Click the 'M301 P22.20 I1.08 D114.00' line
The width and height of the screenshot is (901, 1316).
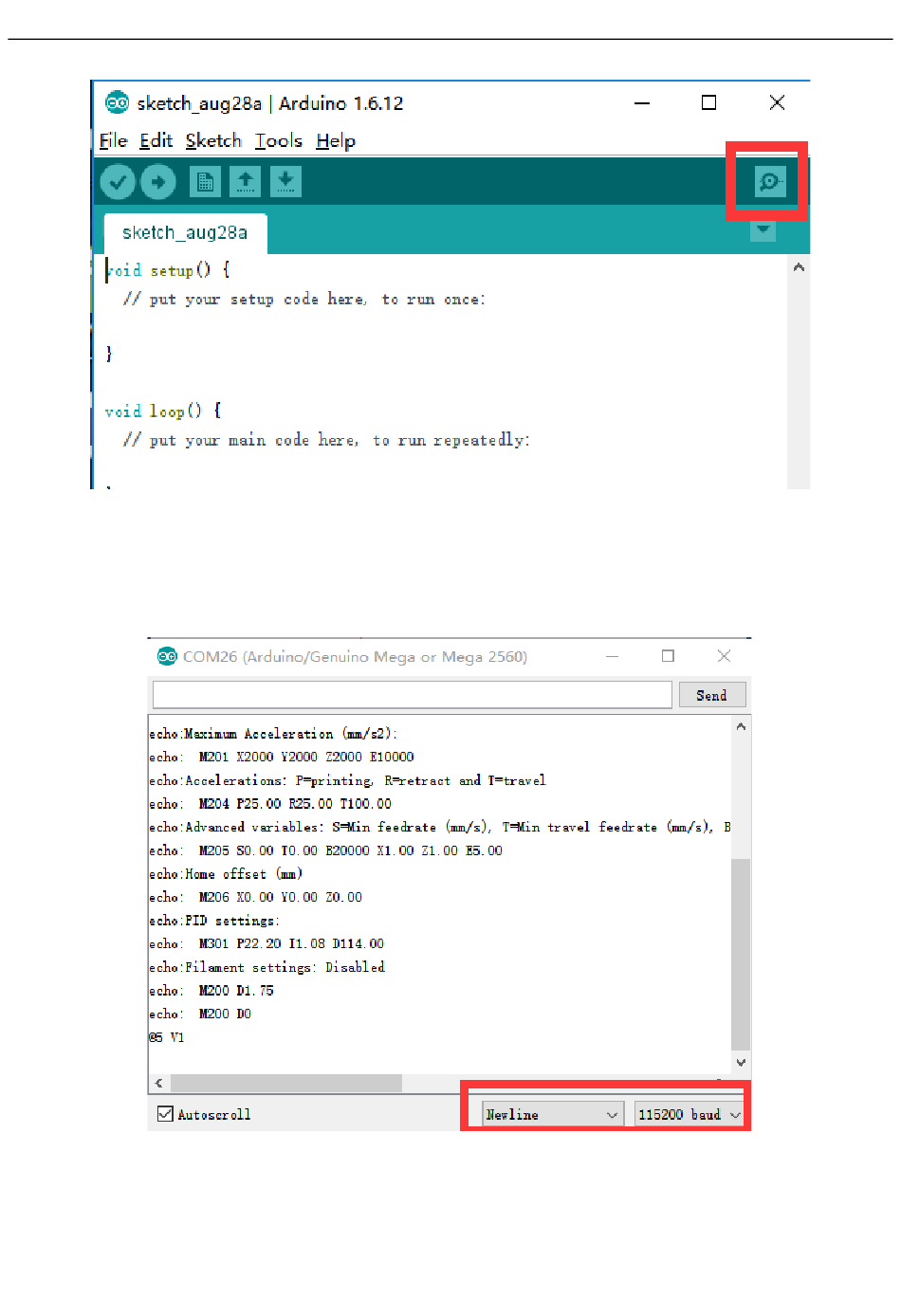tap(267, 944)
